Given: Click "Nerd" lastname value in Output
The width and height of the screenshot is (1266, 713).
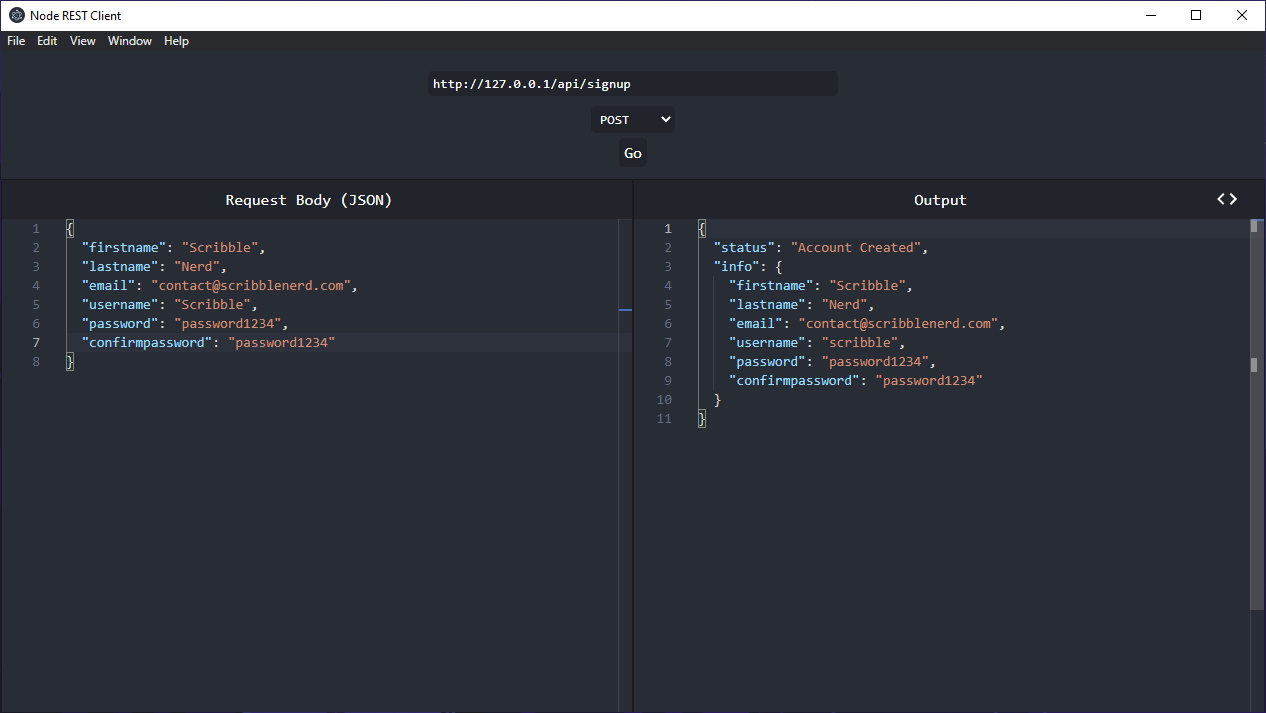Looking at the screenshot, I should point(844,304).
